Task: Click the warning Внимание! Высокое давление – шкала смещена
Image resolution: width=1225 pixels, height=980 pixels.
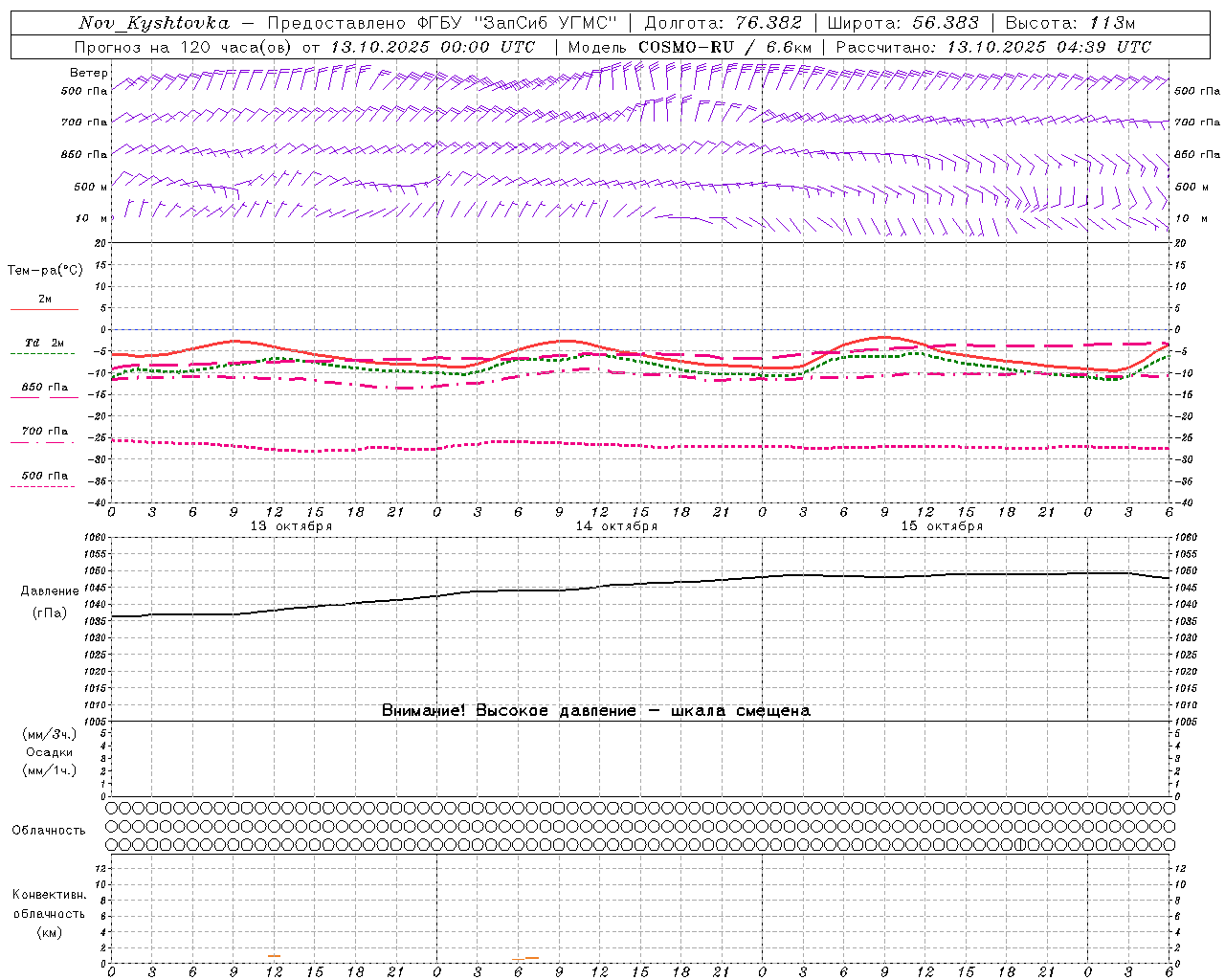Action: tap(596, 710)
